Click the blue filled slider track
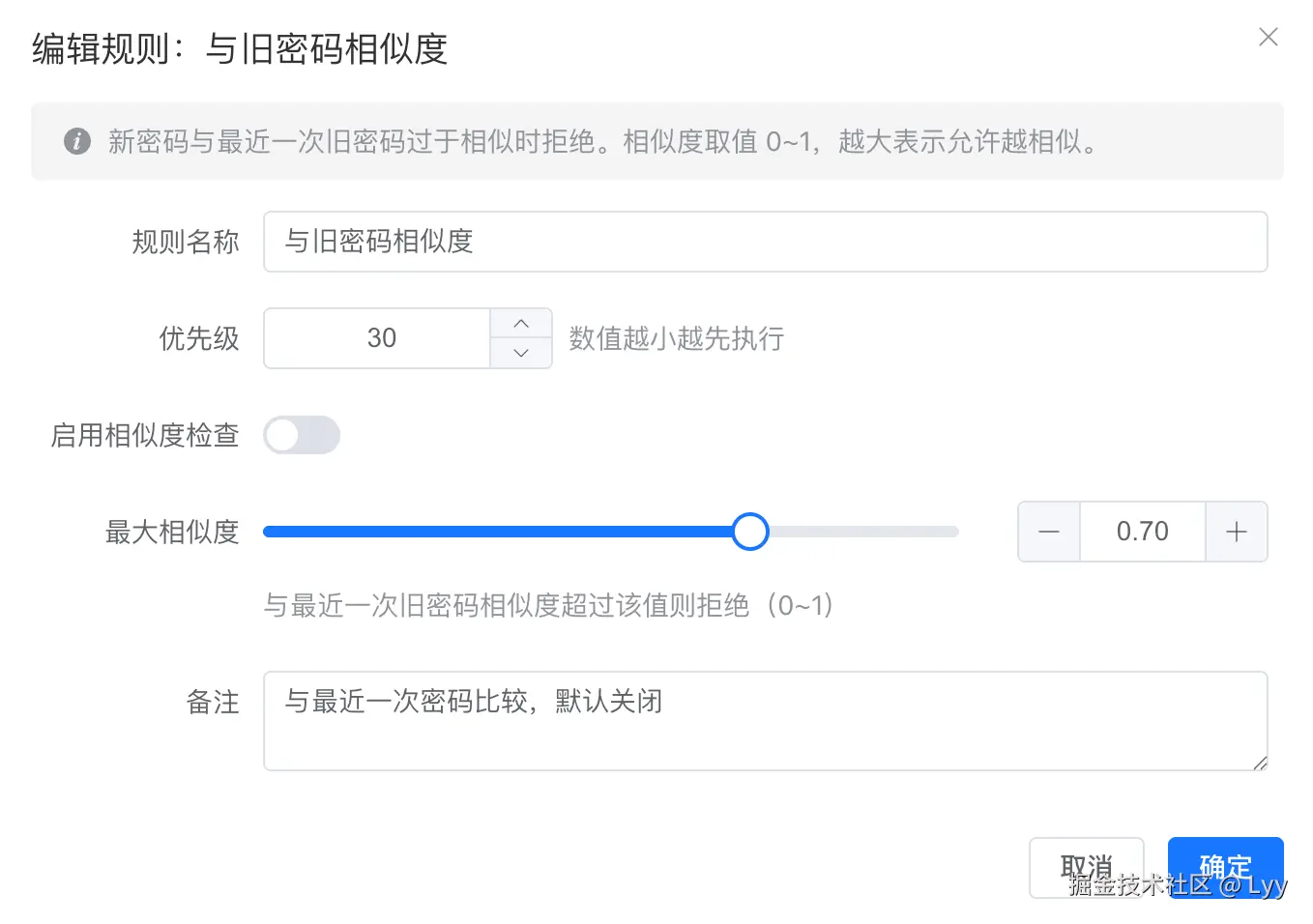This screenshot has width=1313, height=924. pos(497,532)
